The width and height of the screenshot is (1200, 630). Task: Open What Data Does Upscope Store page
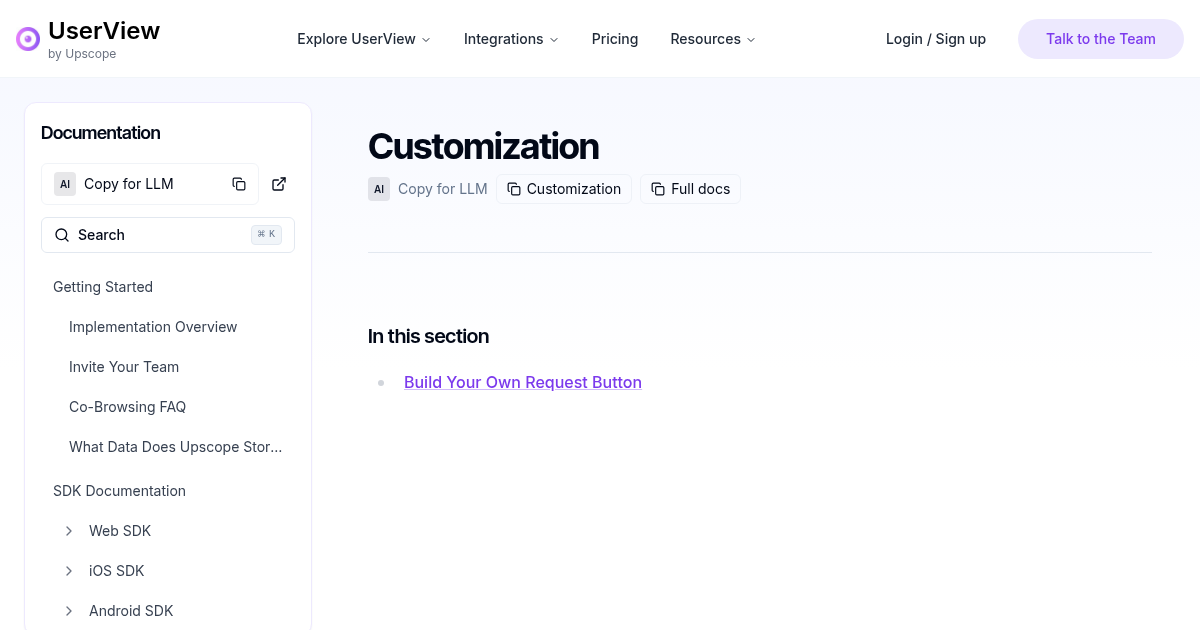(x=176, y=447)
